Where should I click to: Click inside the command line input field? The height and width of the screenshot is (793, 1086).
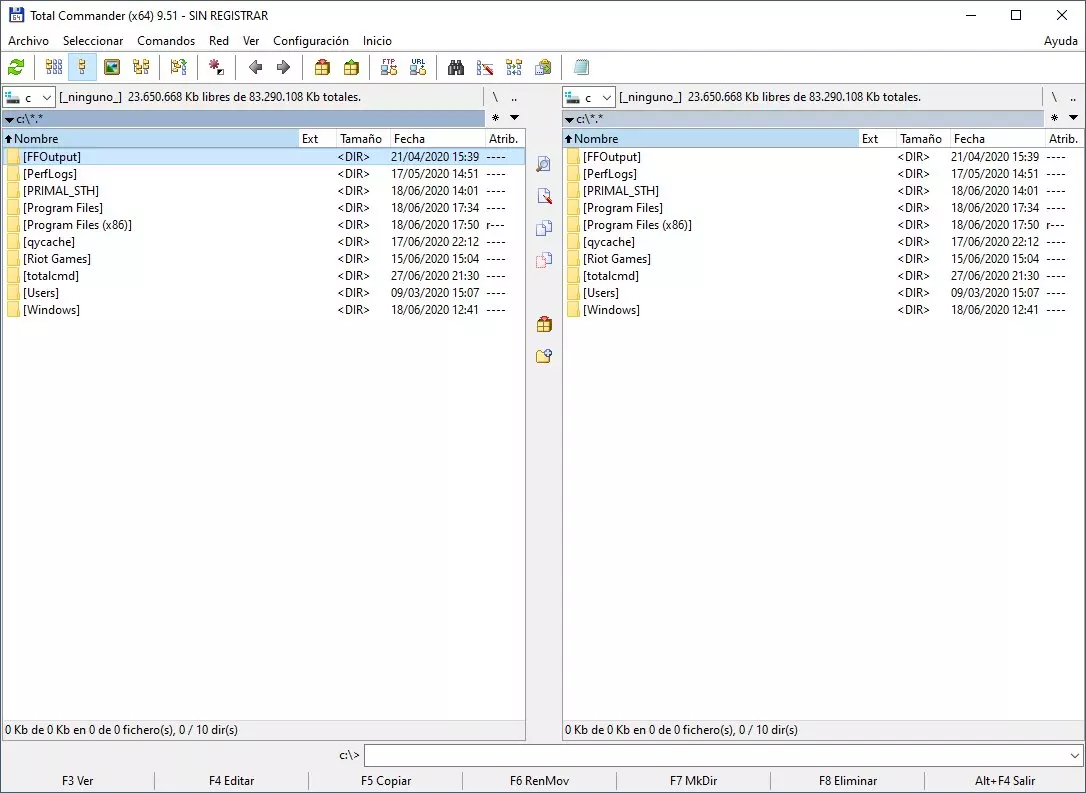pyautogui.click(x=700, y=756)
